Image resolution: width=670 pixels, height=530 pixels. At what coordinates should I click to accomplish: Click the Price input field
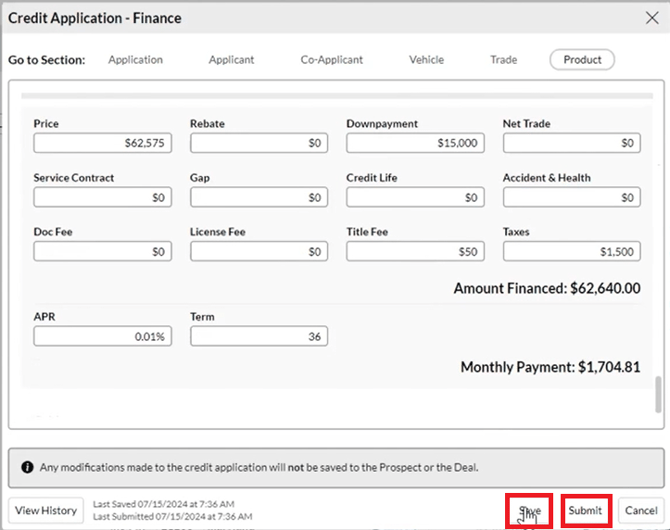[103, 144]
